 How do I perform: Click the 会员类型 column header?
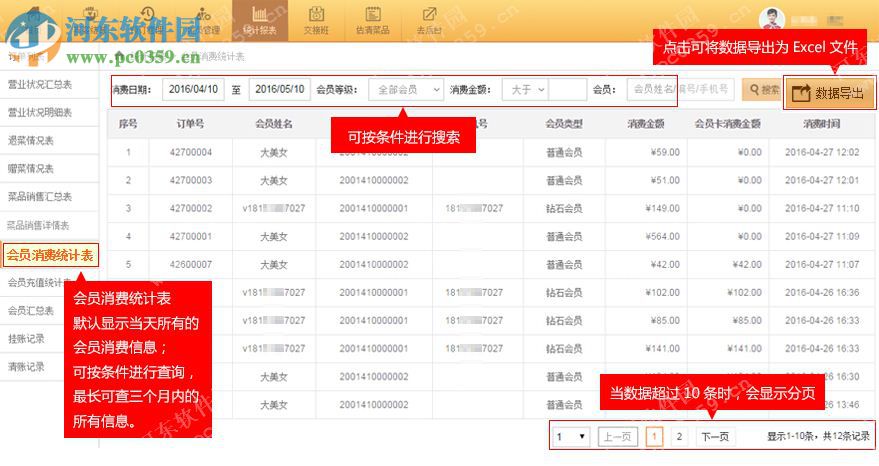[564, 124]
